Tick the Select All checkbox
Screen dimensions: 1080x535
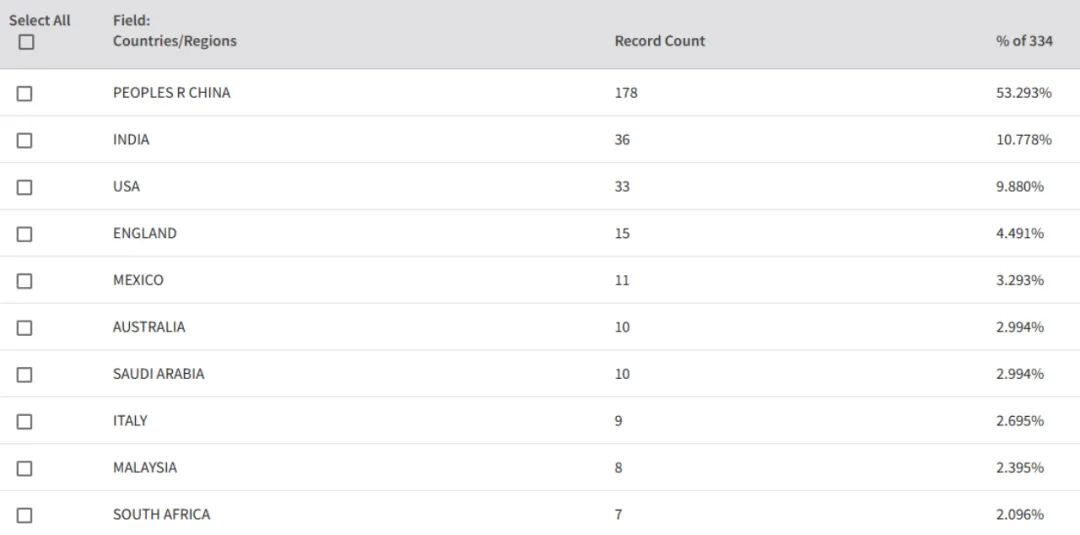(x=26, y=42)
